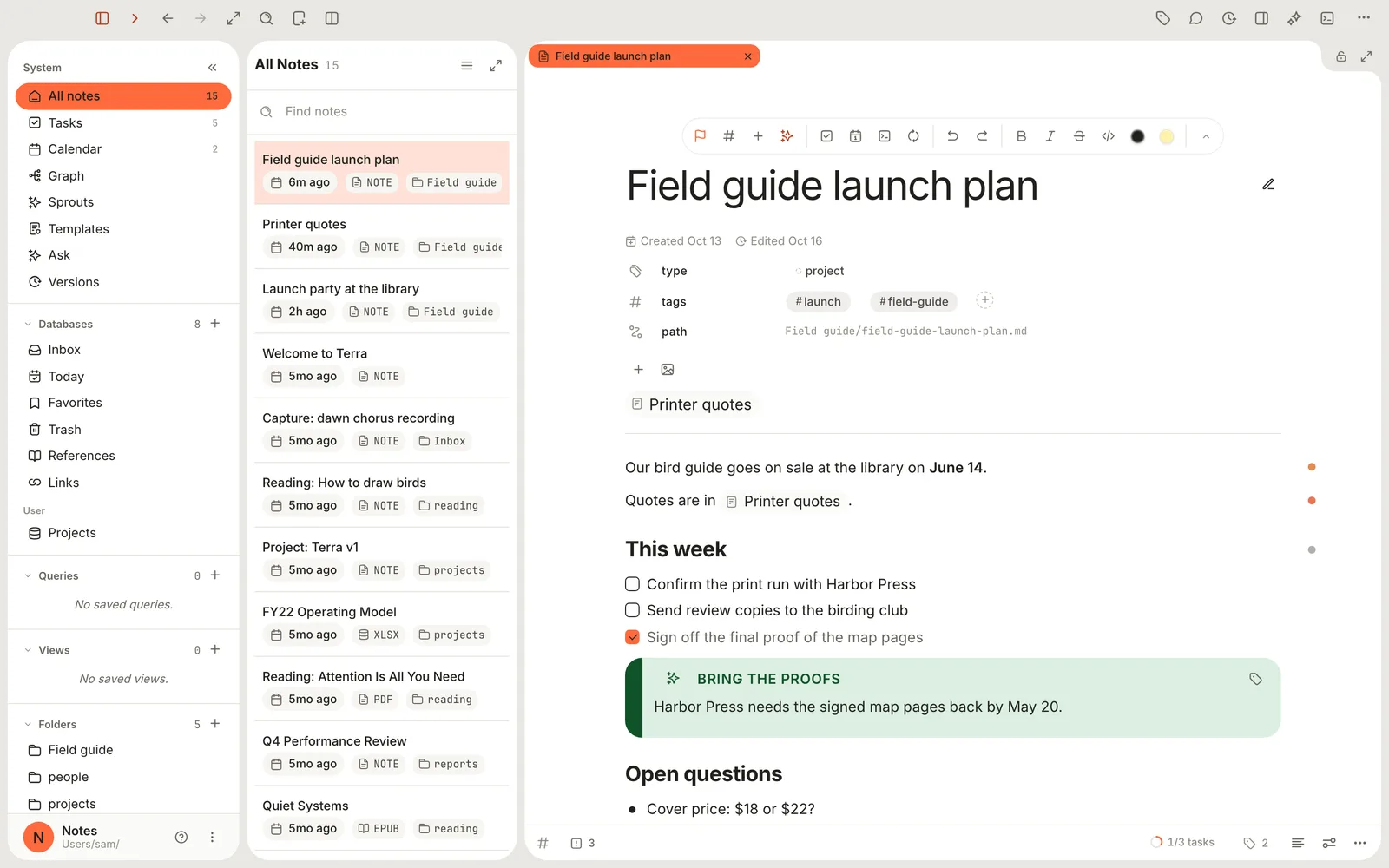Click the lock icon above the note
1389x868 pixels.
(x=1341, y=56)
